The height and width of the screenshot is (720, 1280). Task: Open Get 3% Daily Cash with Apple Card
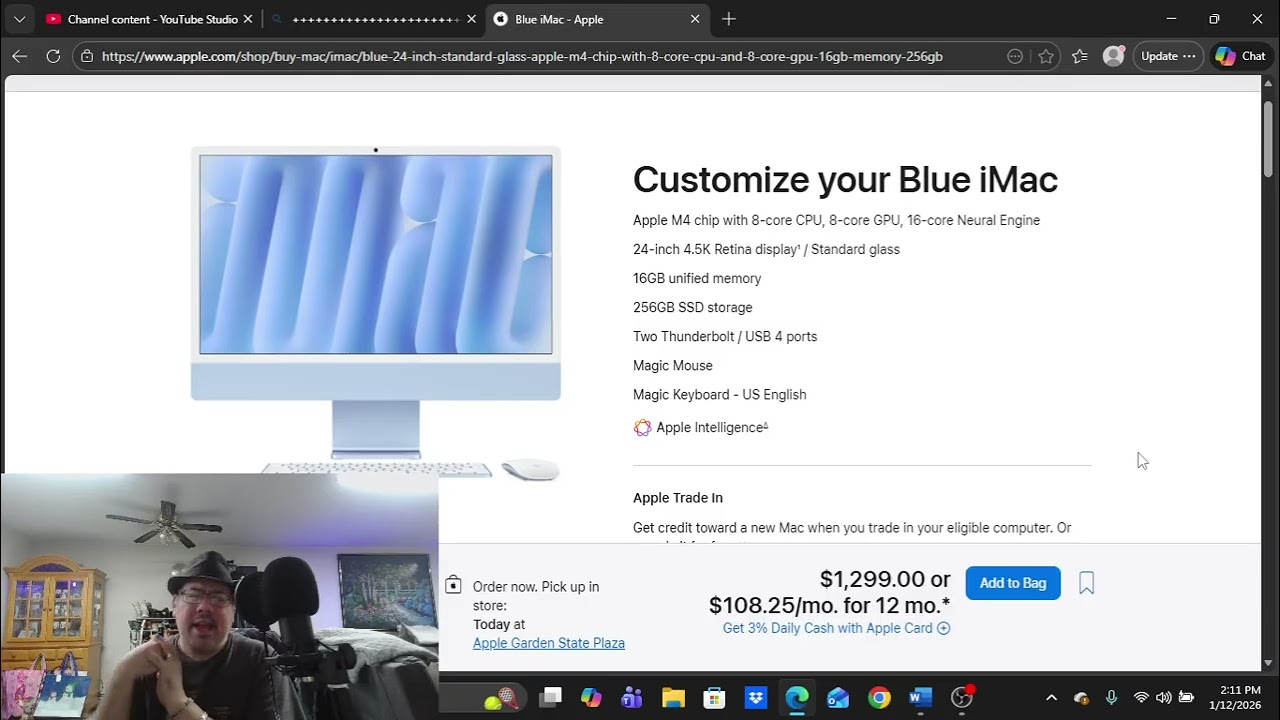836,628
